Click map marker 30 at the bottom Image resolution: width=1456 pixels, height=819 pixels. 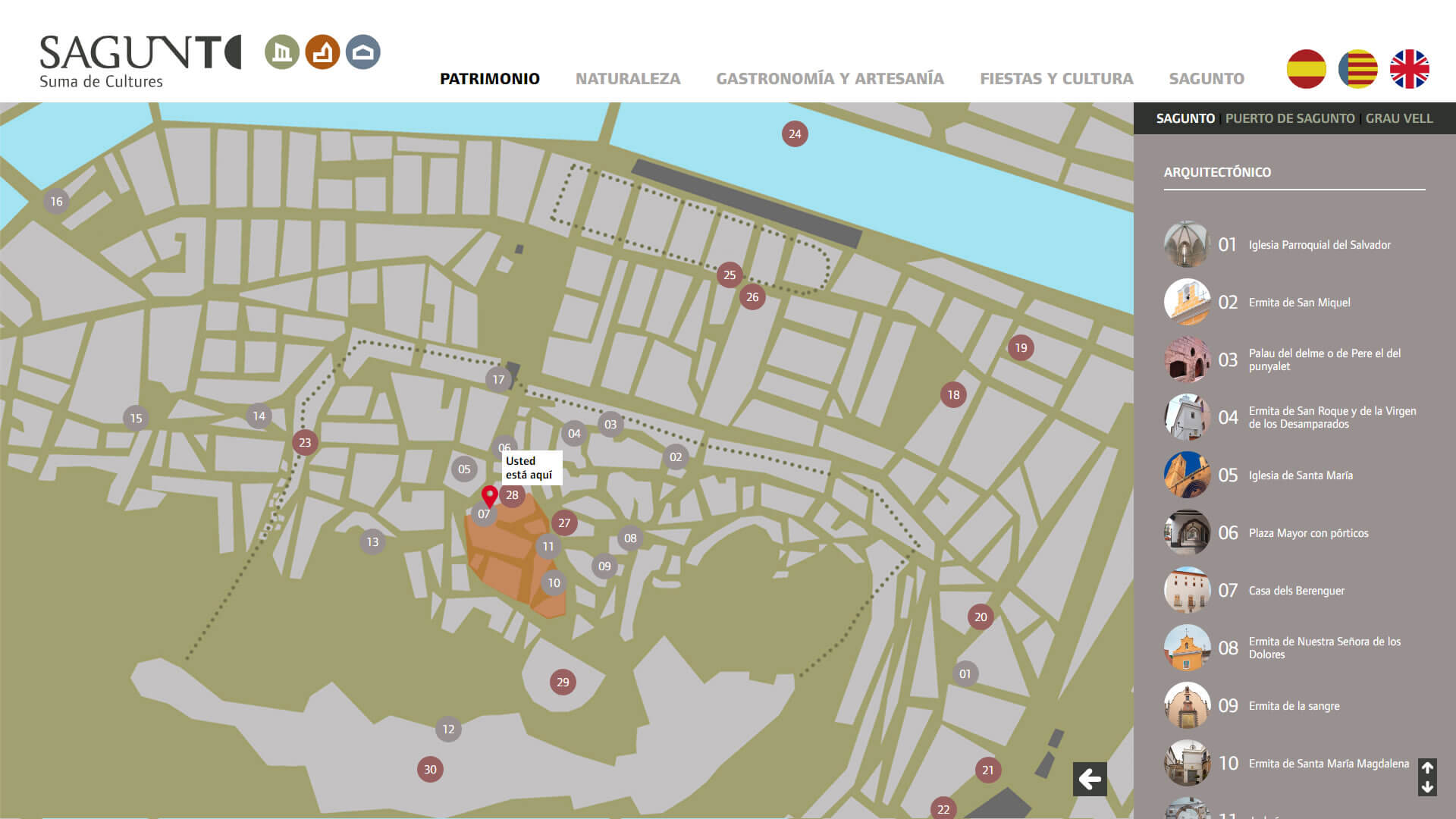(x=430, y=768)
